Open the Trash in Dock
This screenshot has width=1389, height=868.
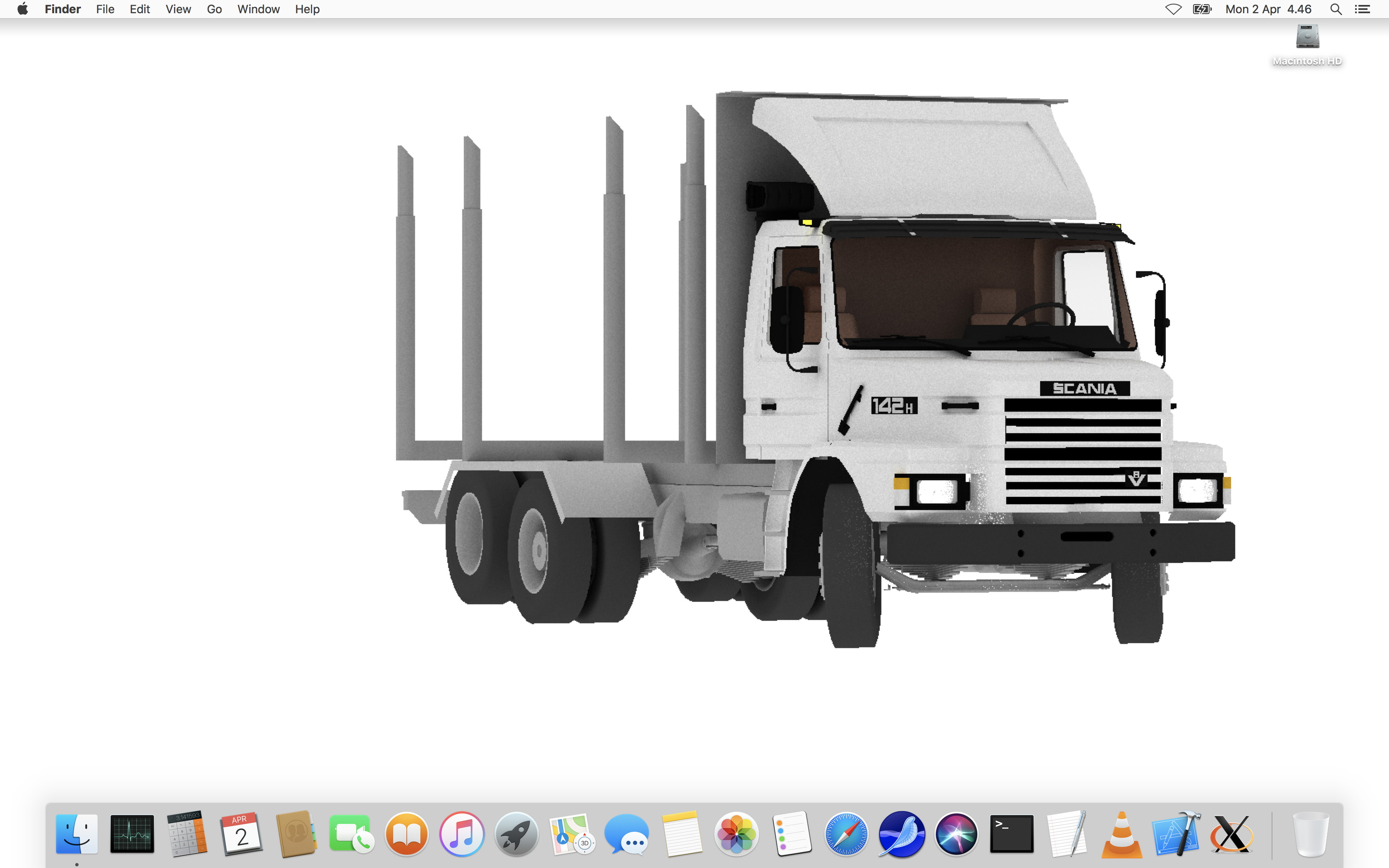1311,834
